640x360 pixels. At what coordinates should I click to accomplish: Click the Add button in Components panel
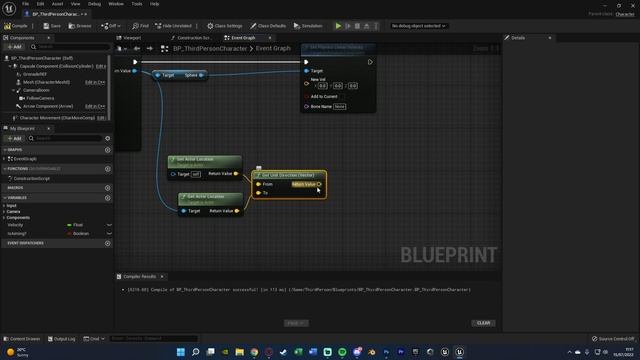[14, 47]
